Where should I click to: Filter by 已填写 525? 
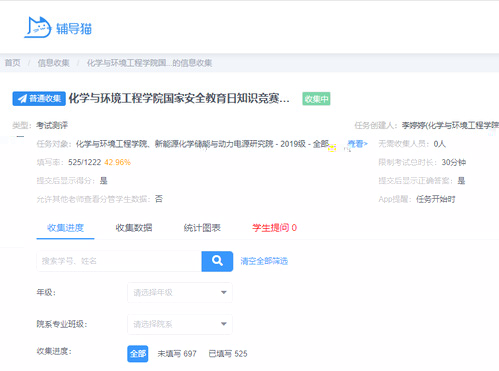coord(228,354)
